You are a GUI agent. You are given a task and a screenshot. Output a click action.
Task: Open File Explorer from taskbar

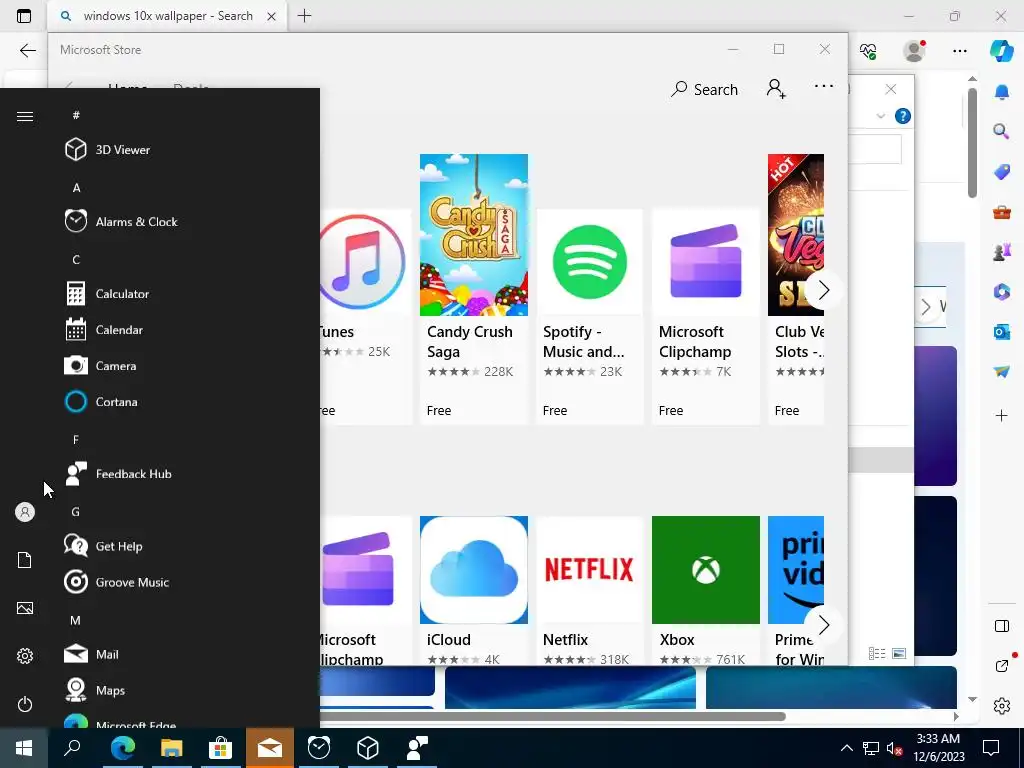pyautogui.click(x=172, y=748)
